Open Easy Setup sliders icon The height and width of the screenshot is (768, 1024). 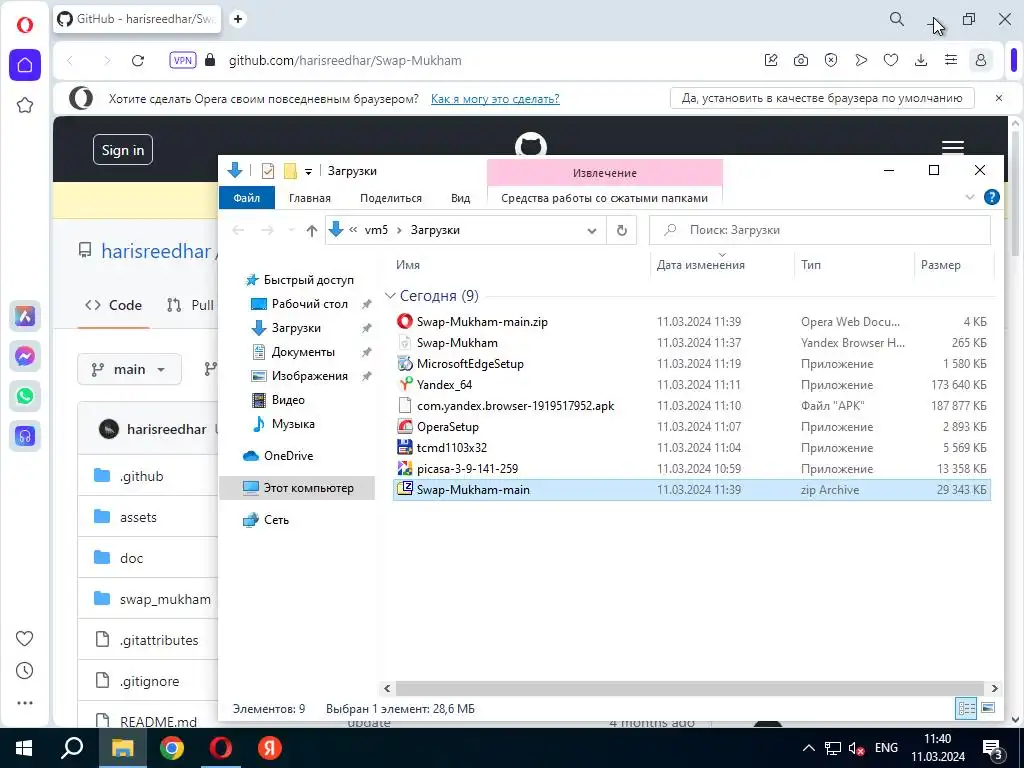[x=951, y=60]
